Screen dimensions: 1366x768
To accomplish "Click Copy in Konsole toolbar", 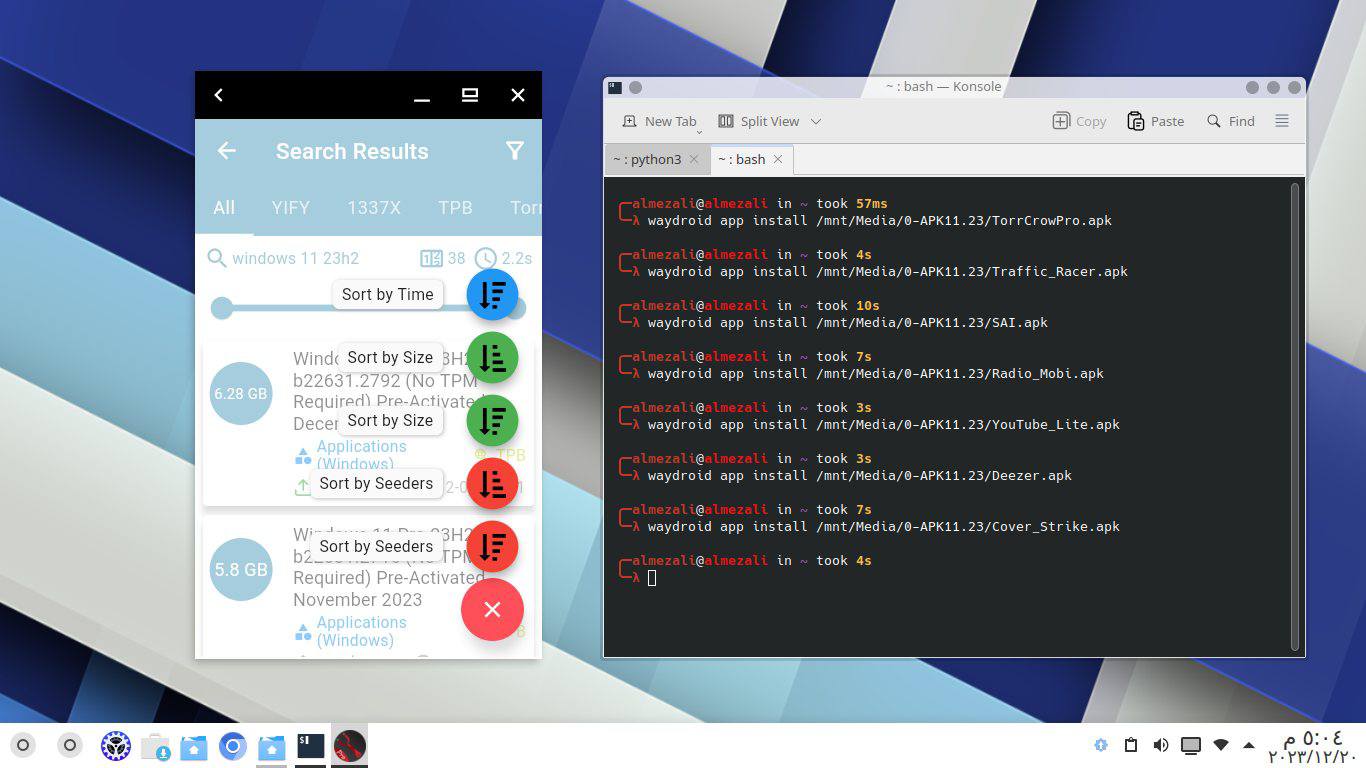I will point(1079,121).
